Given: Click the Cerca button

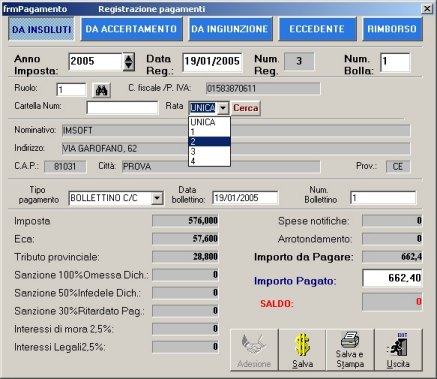Looking at the screenshot, I should click(x=246, y=108).
